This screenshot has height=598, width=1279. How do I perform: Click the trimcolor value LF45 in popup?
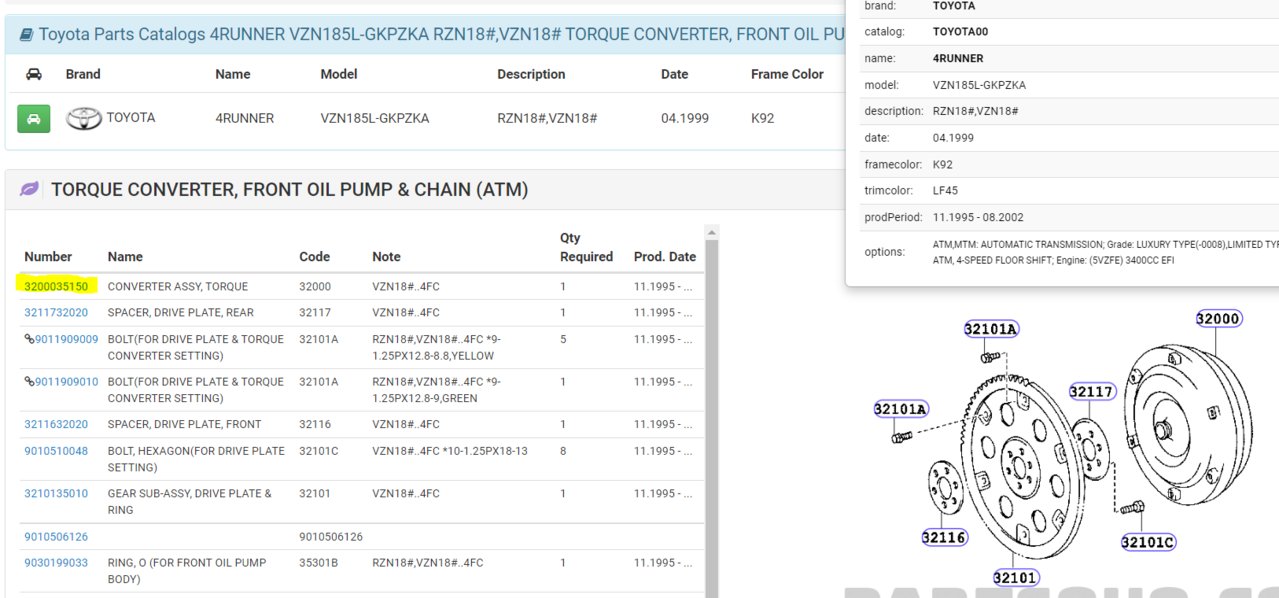click(945, 190)
